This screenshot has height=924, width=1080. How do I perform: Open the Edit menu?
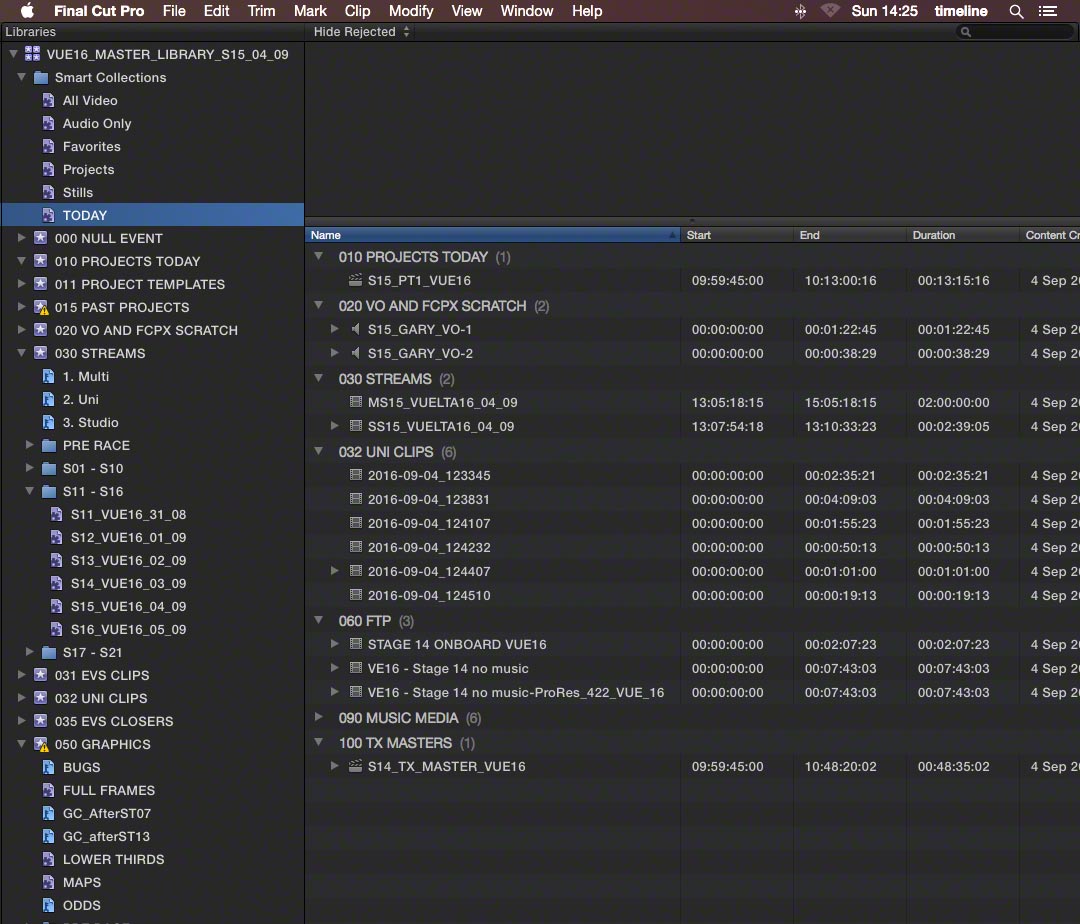coord(216,11)
